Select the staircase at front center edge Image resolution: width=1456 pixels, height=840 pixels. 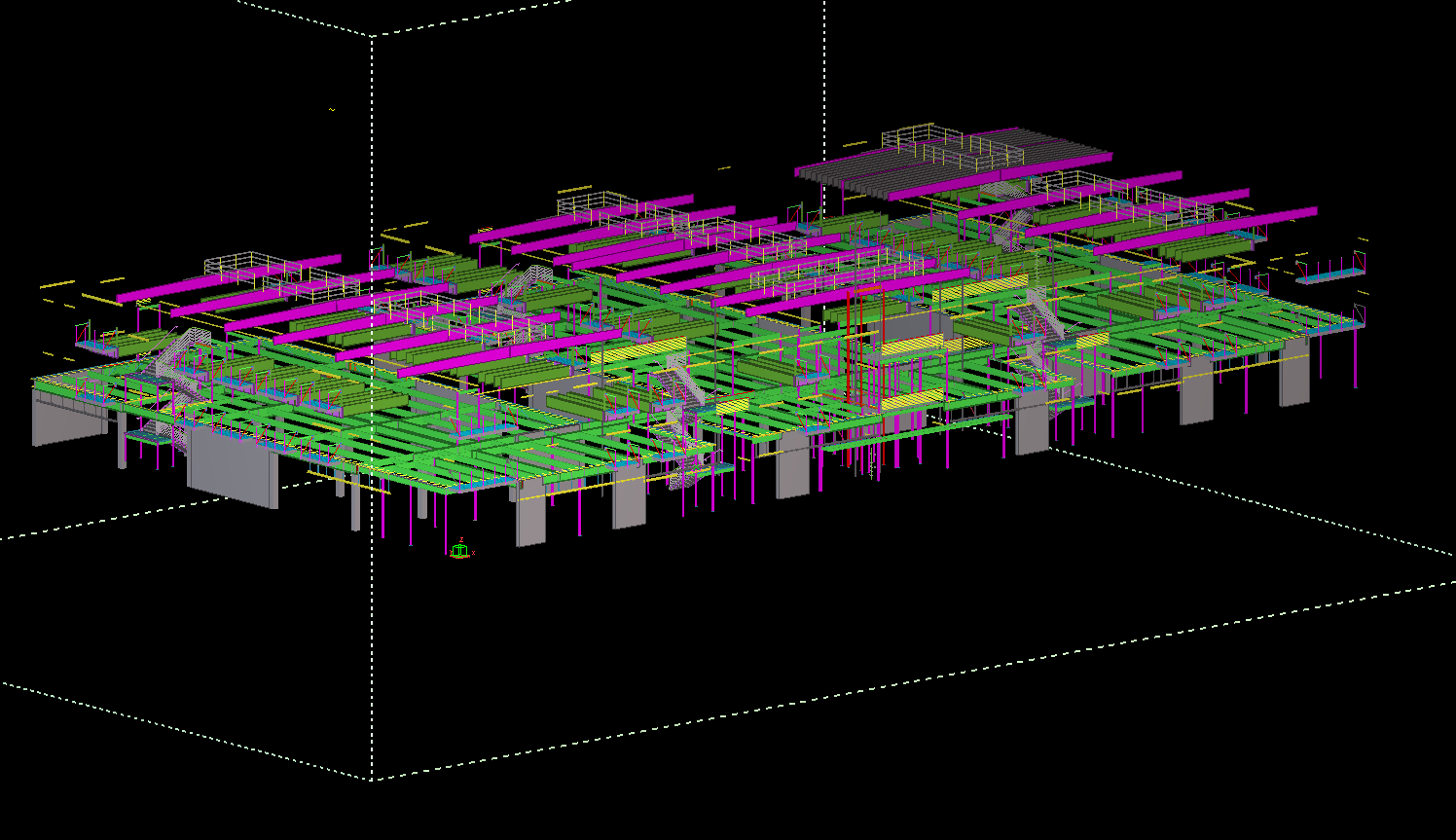687,467
